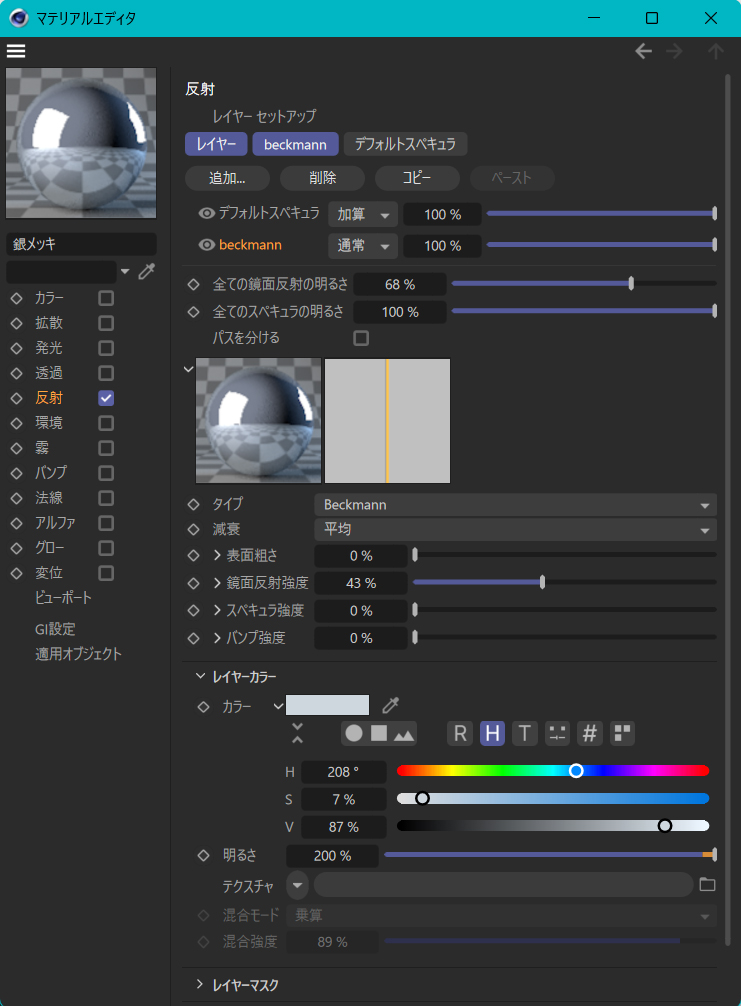Click the material name field 銀メッキ
741x1006 pixels.
pyautogui.click(x=81, y=244)
